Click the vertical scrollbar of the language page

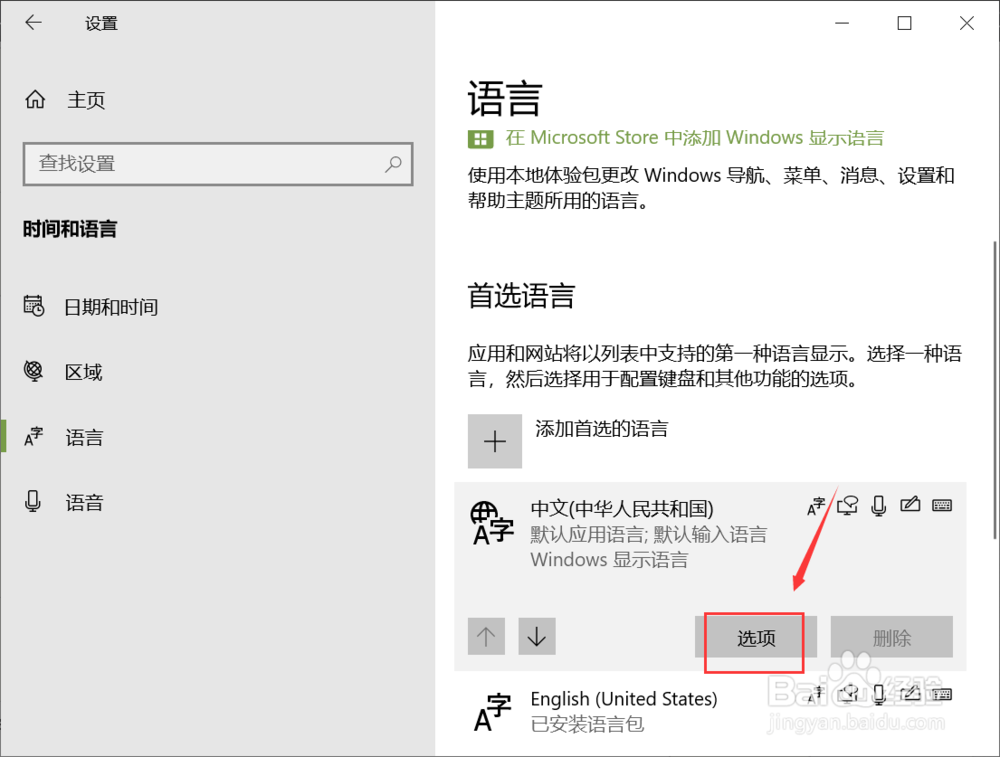click(x=994, y=390)
